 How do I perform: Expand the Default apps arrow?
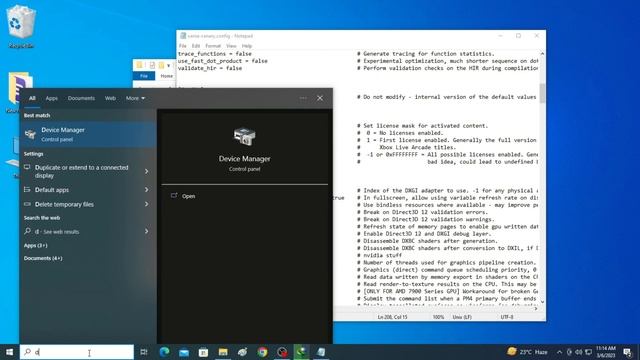[147, 189]
